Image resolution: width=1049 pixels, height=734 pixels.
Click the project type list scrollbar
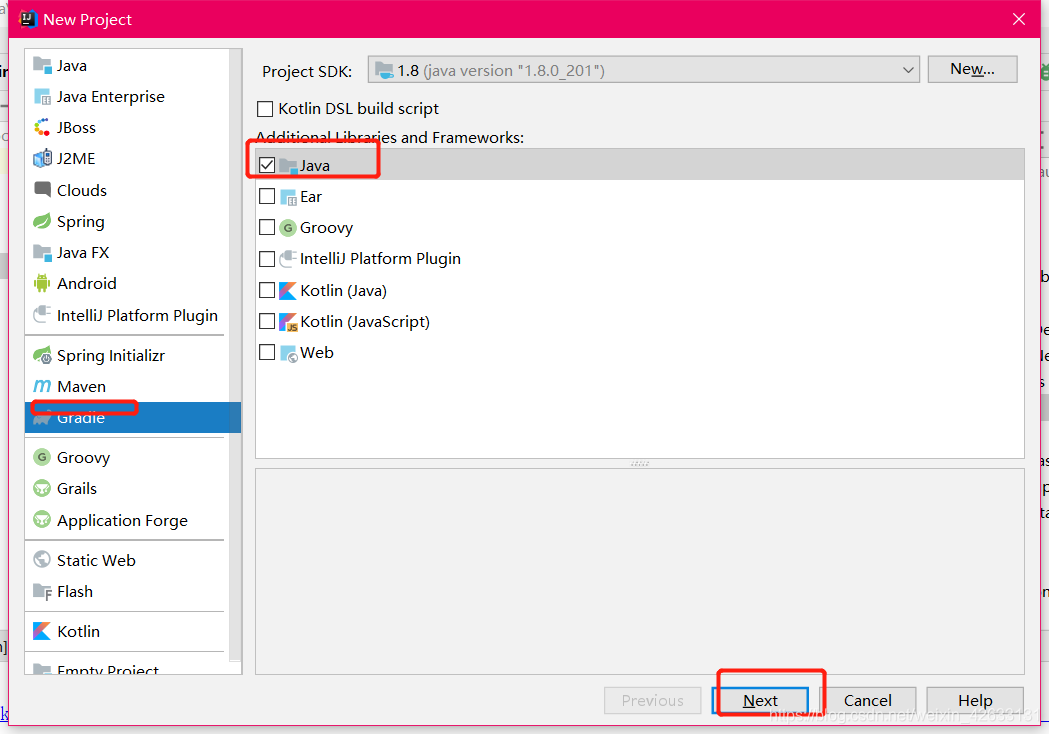tap(235, 355)
